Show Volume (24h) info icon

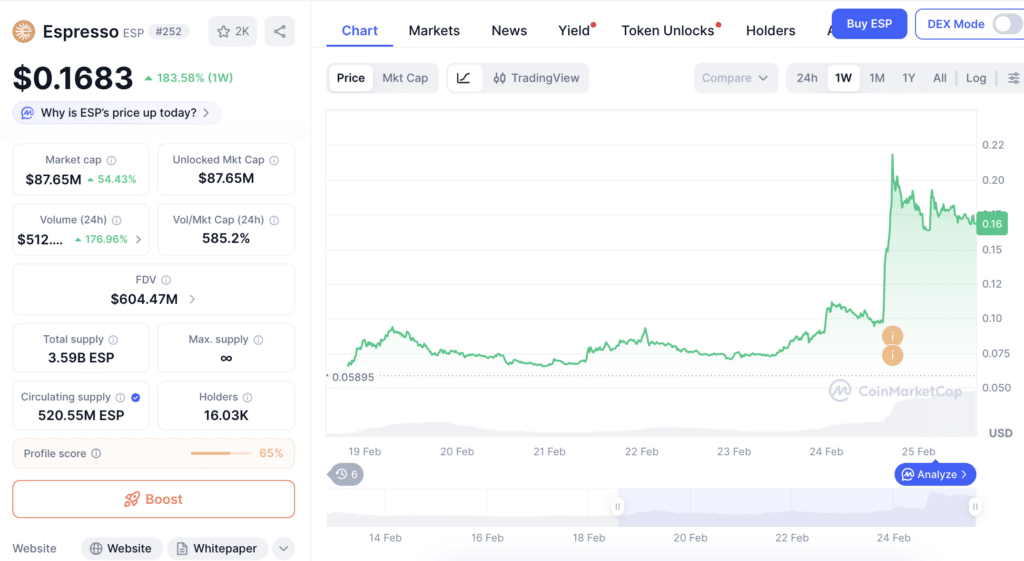point(116,220)
